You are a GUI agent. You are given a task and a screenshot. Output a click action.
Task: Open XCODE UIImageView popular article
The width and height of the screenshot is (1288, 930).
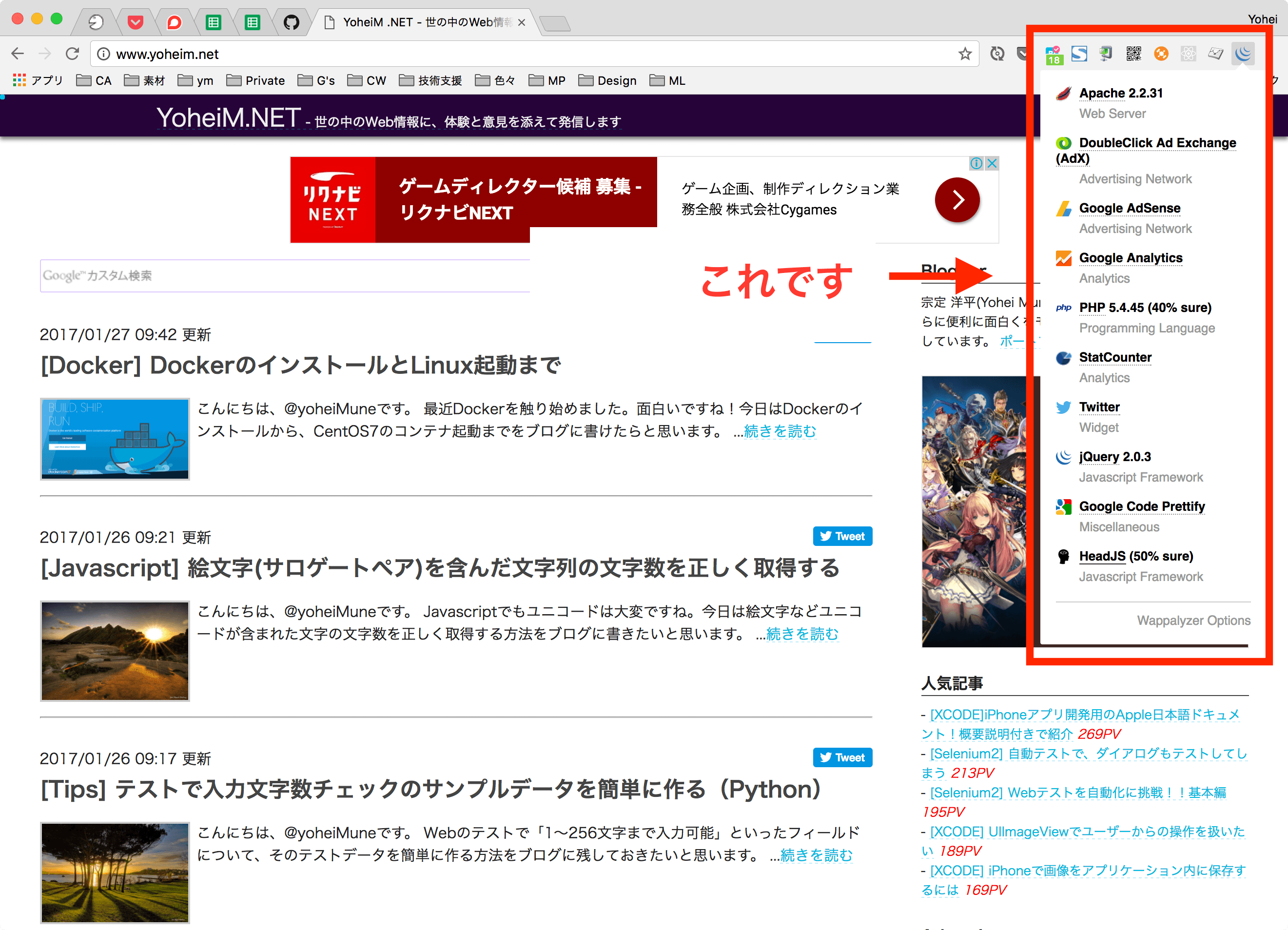click(1083, 841)
